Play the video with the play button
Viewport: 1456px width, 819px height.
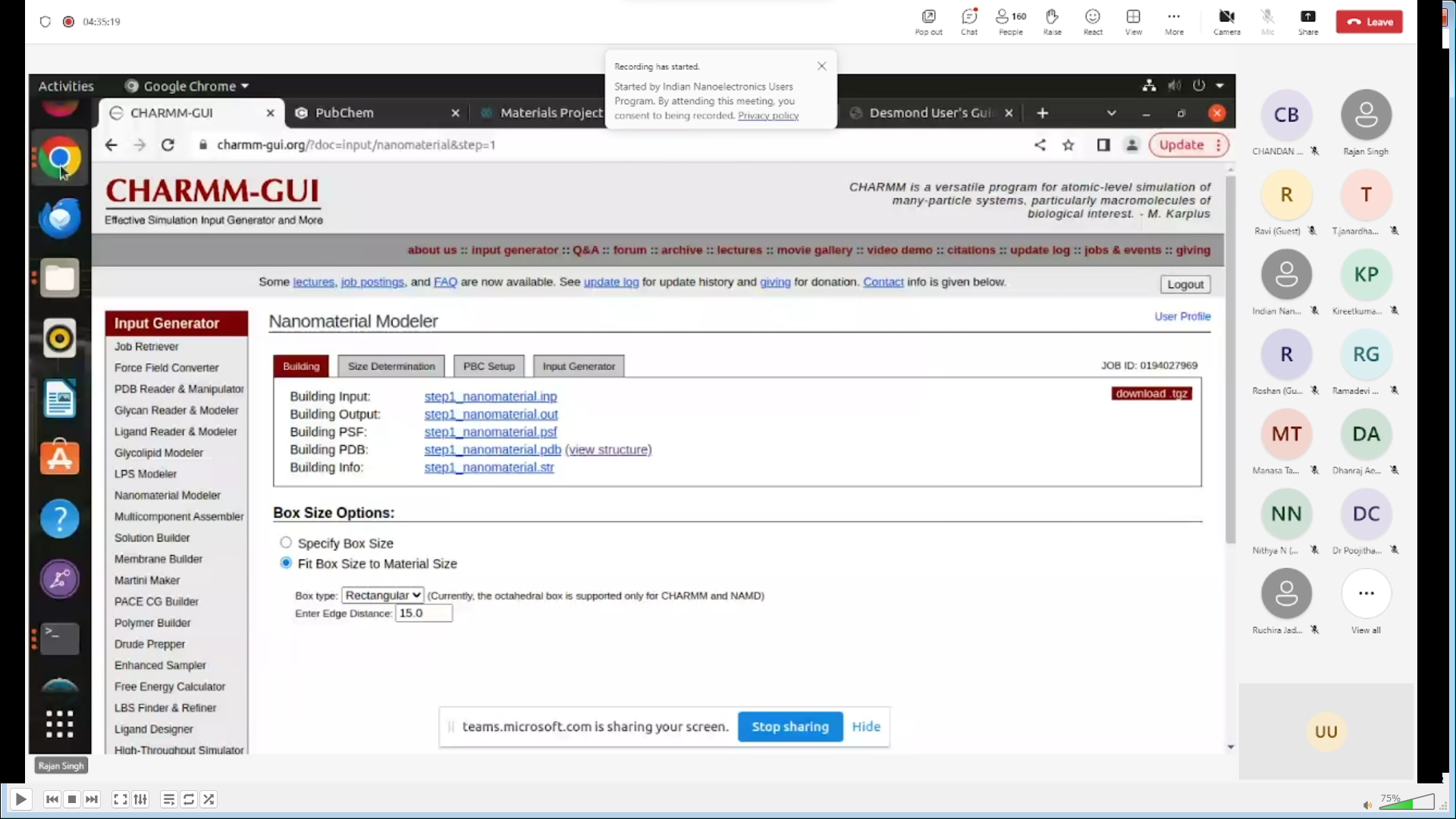click(x=20, y=799)
